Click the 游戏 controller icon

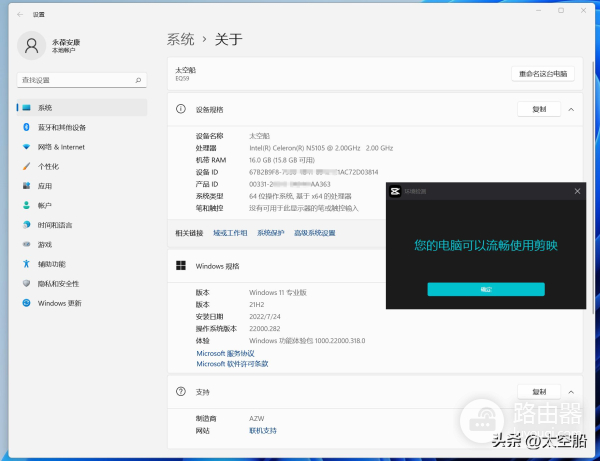click(x=26, y=244)
